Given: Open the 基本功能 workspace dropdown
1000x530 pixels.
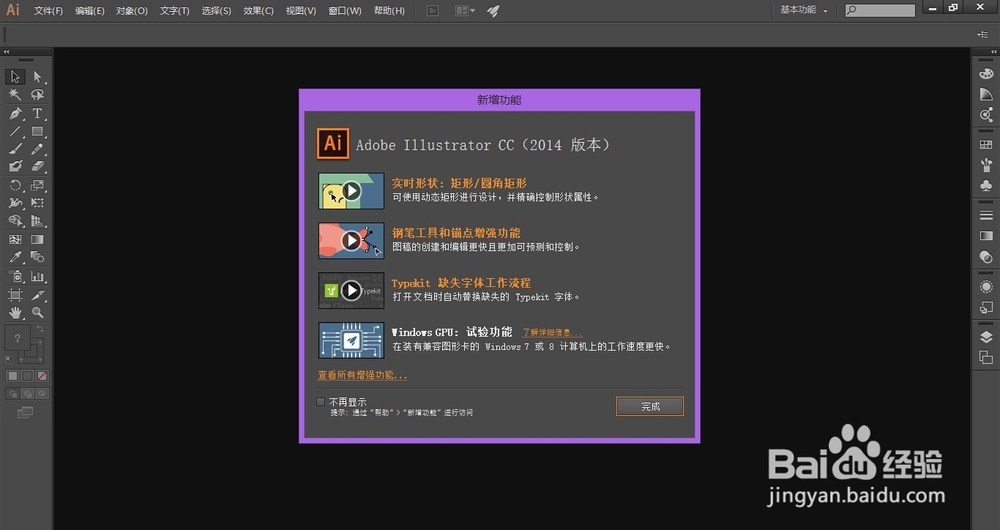Looking at the screenshot, I should coord(804,10).
